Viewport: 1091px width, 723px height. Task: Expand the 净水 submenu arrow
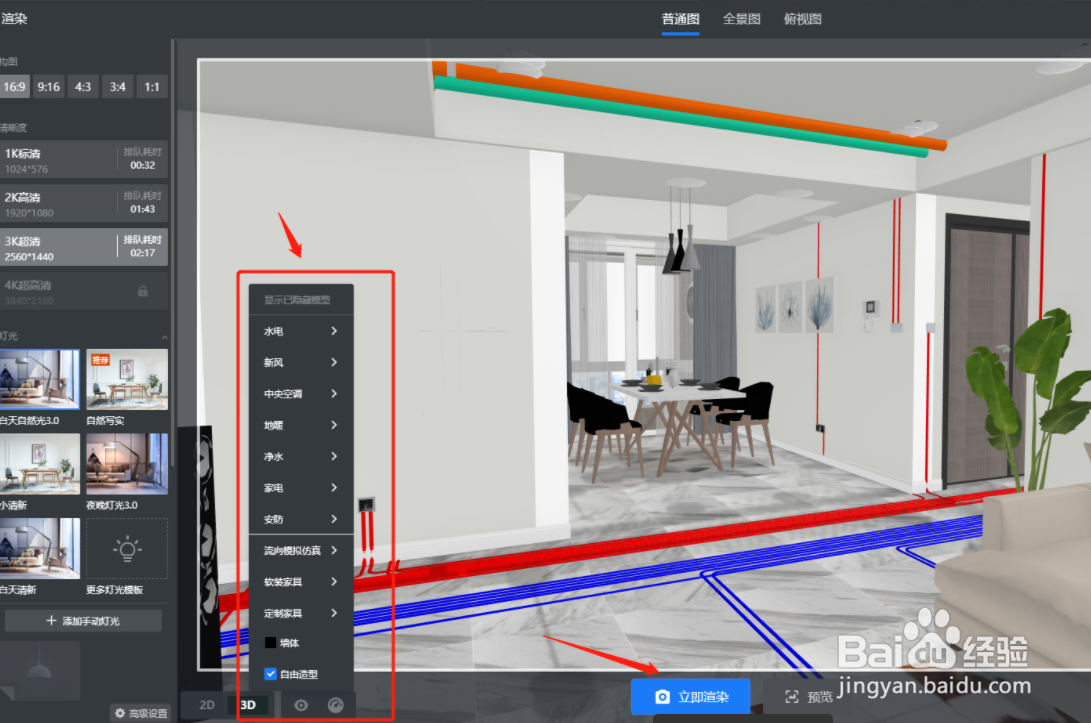(334, 456)
